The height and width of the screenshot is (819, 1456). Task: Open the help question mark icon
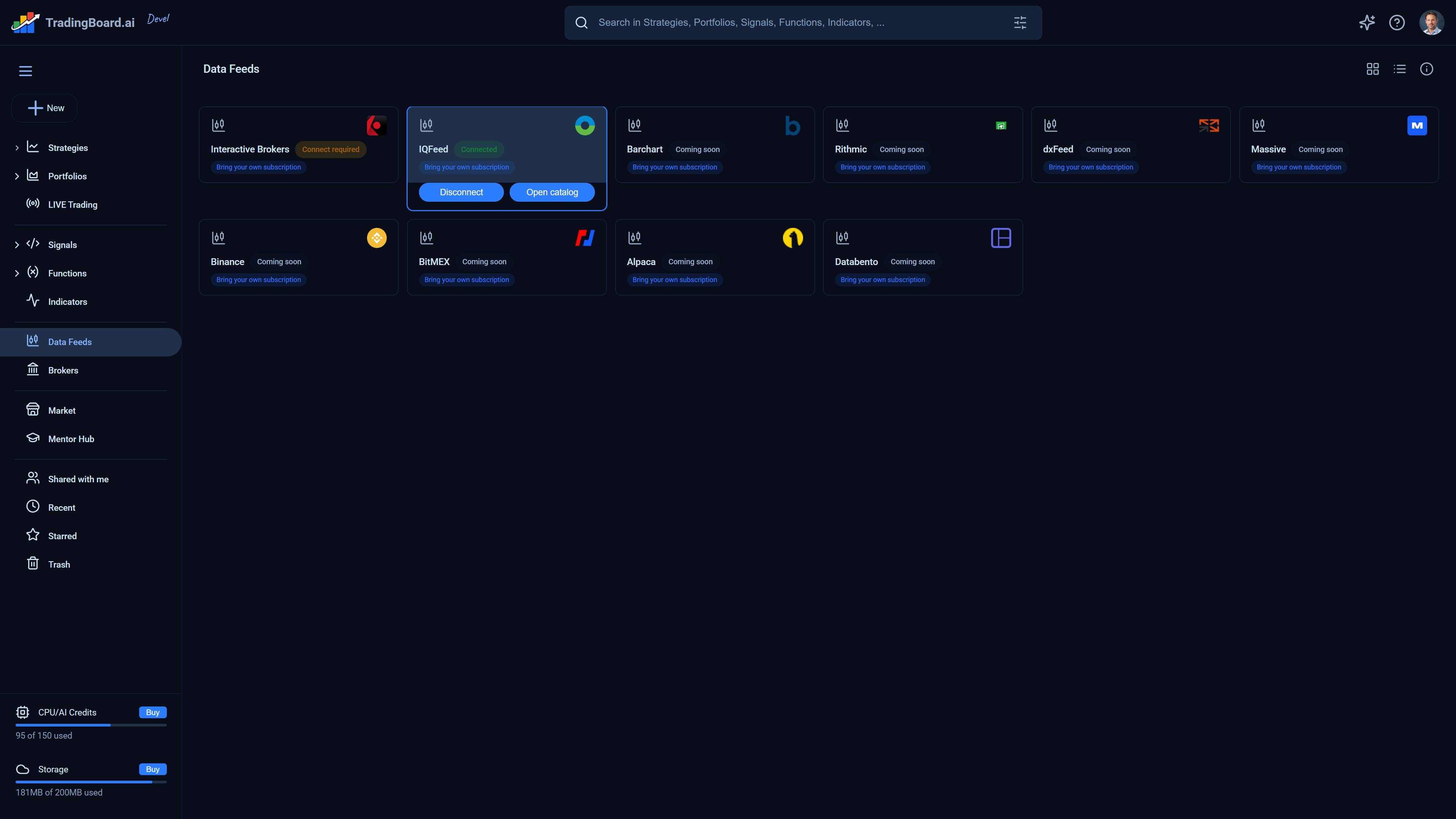tap(1396, 23)
